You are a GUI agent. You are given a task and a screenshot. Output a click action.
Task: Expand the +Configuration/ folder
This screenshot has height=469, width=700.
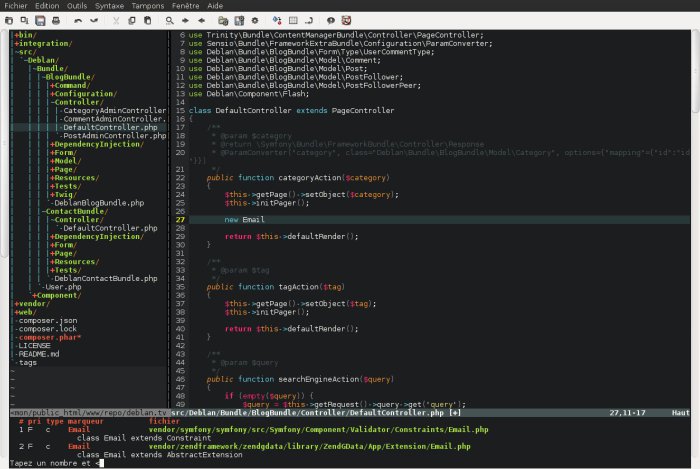pyautogui.click(x=83, y=94)
